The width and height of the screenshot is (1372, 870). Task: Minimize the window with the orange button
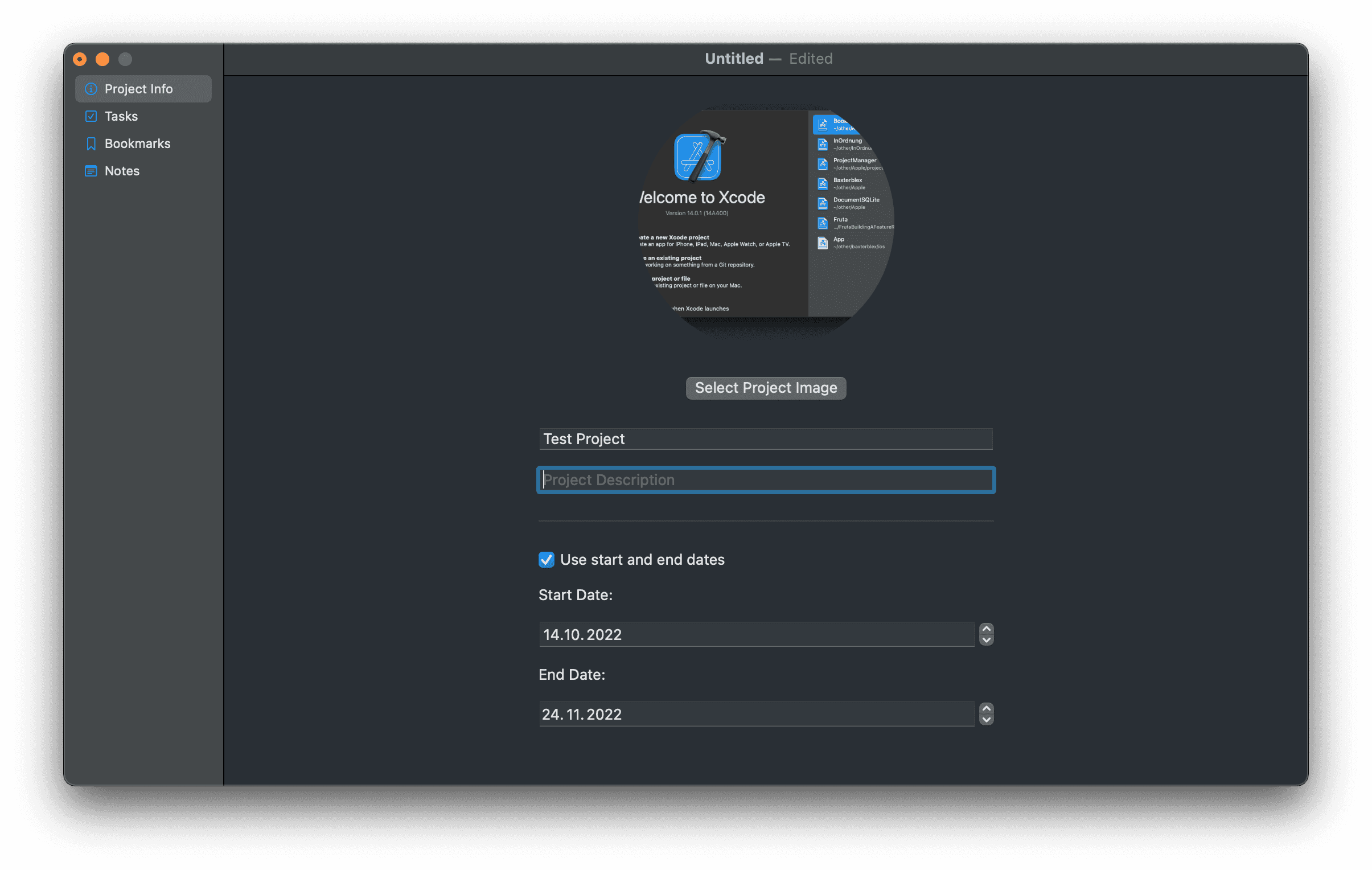pyautogui.click(x=102, y=59)
